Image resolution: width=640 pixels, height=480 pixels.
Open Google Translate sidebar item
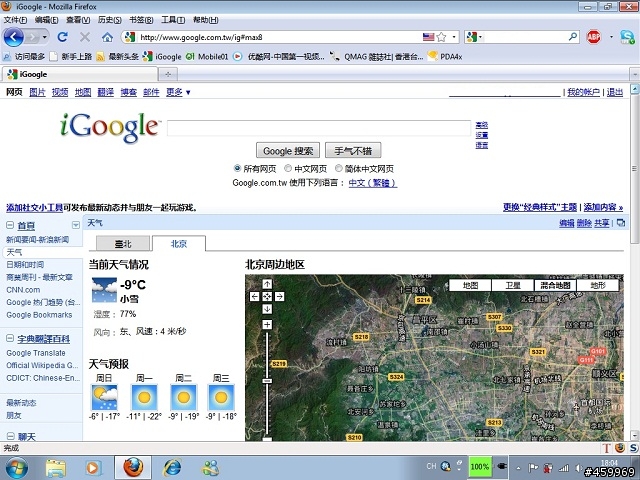(36, 353)
